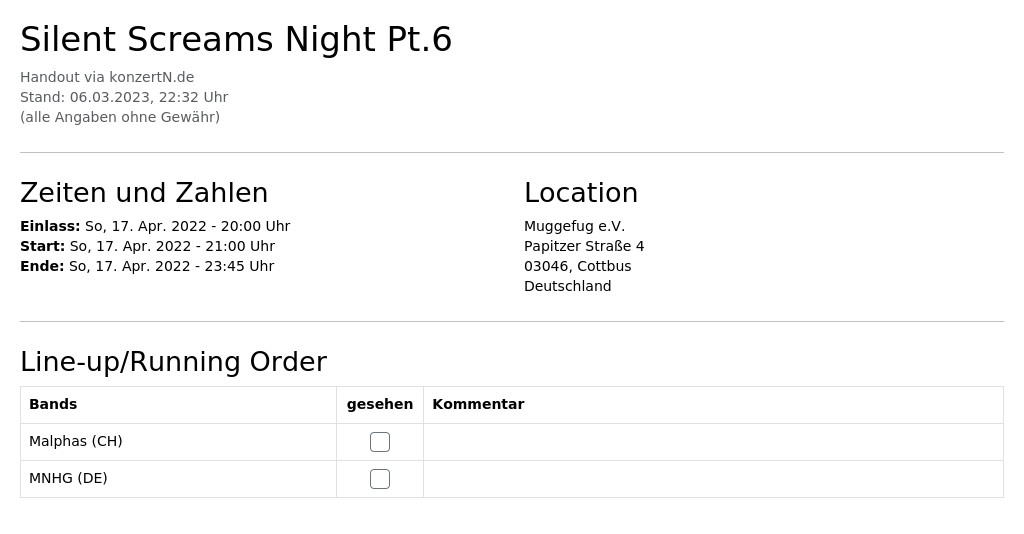Select the gesehen column header
This screenshot has width=1024, height=534.
tap(379, 404)
